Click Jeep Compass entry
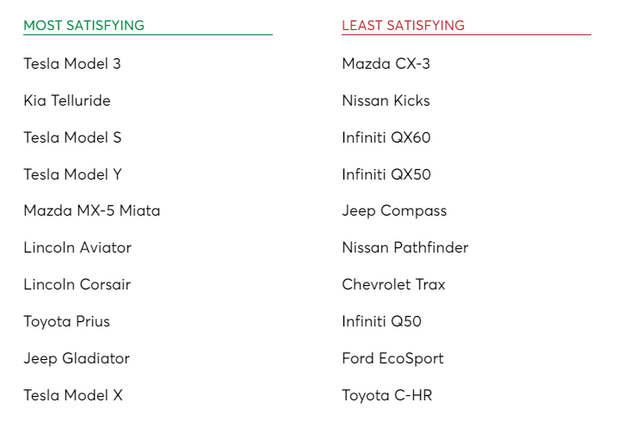The width and height of the screenshot is (630, 427). (x=395, y=211)
